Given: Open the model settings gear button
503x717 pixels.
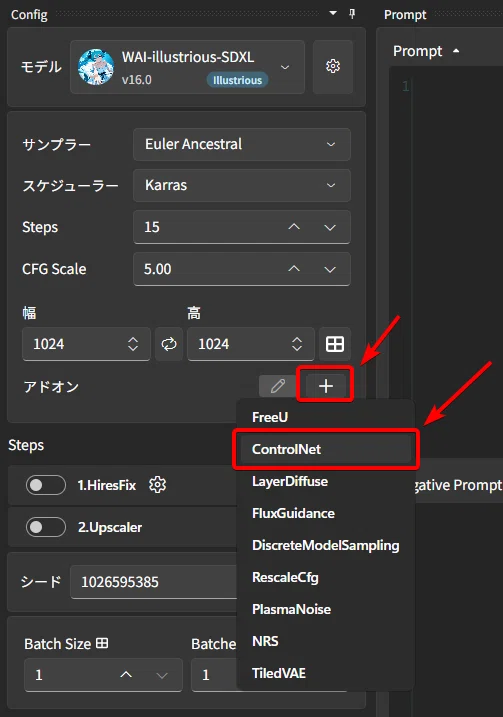Looking at the screenshot, I should pos(332,67).
